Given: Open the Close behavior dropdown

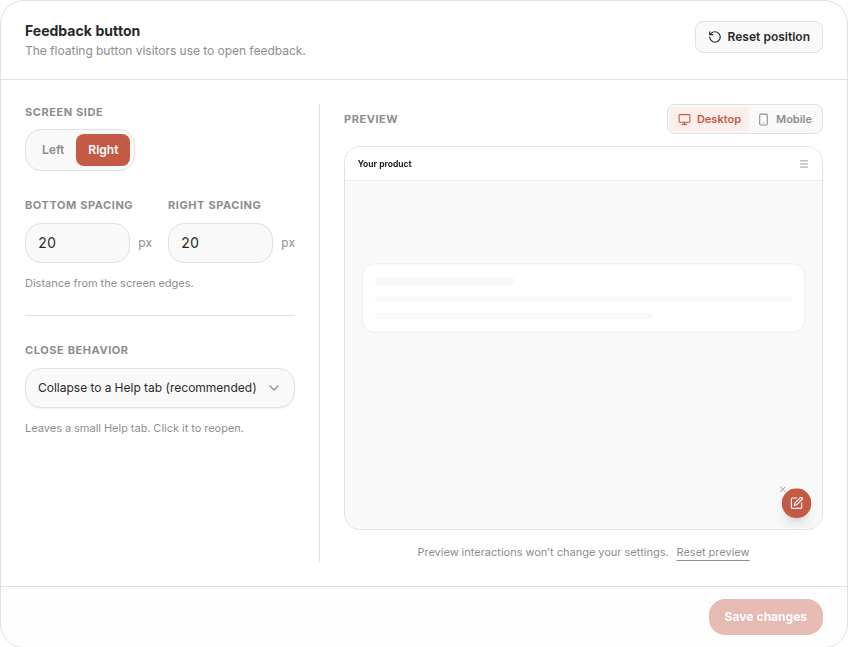Looking at the screenshot, I should [x=160, y=388].
